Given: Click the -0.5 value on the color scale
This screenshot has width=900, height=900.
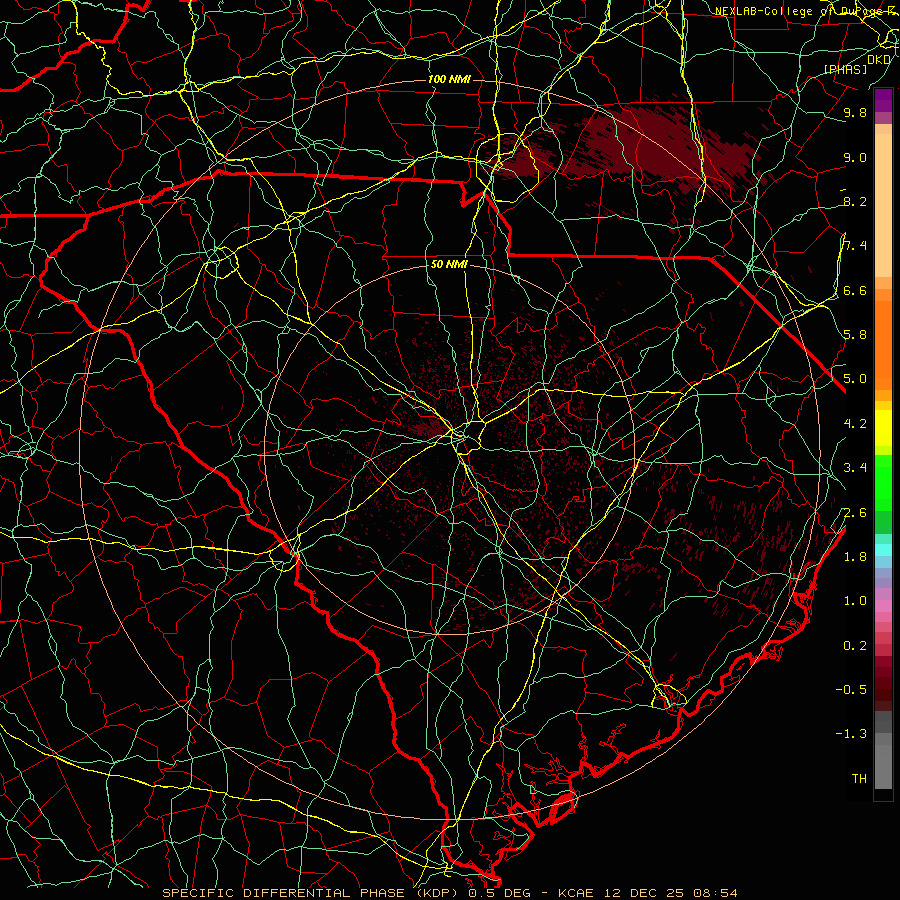Looking at the screenshot, I should click(x=851, y=689).
